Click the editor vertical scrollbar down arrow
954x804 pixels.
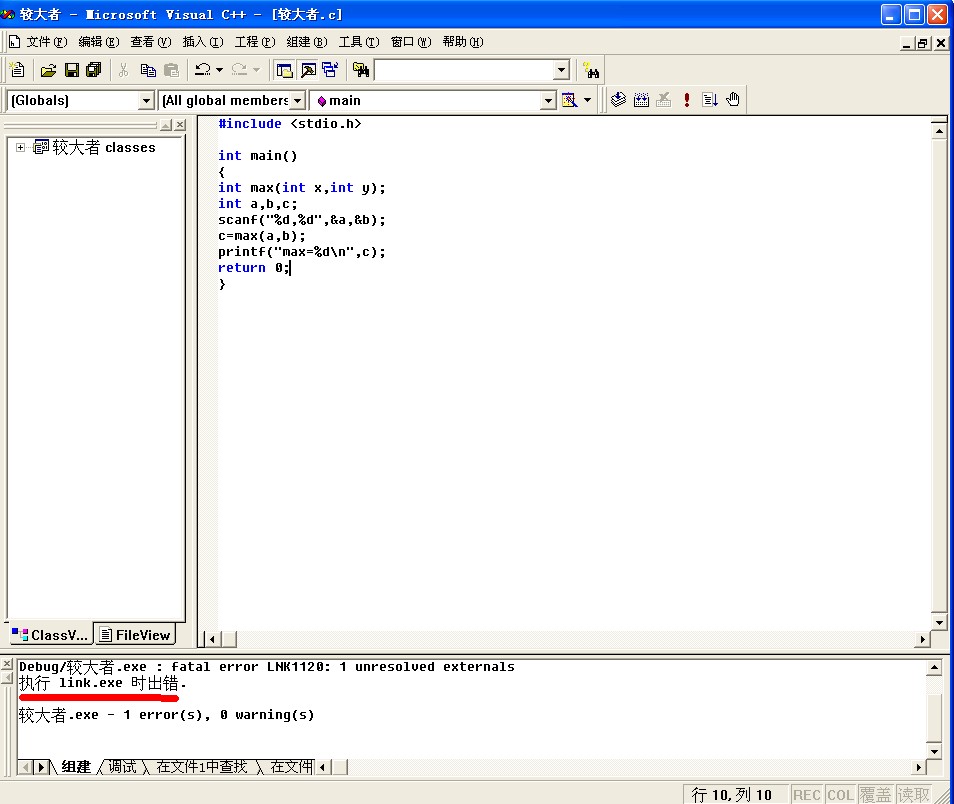[x=939, y=622]
